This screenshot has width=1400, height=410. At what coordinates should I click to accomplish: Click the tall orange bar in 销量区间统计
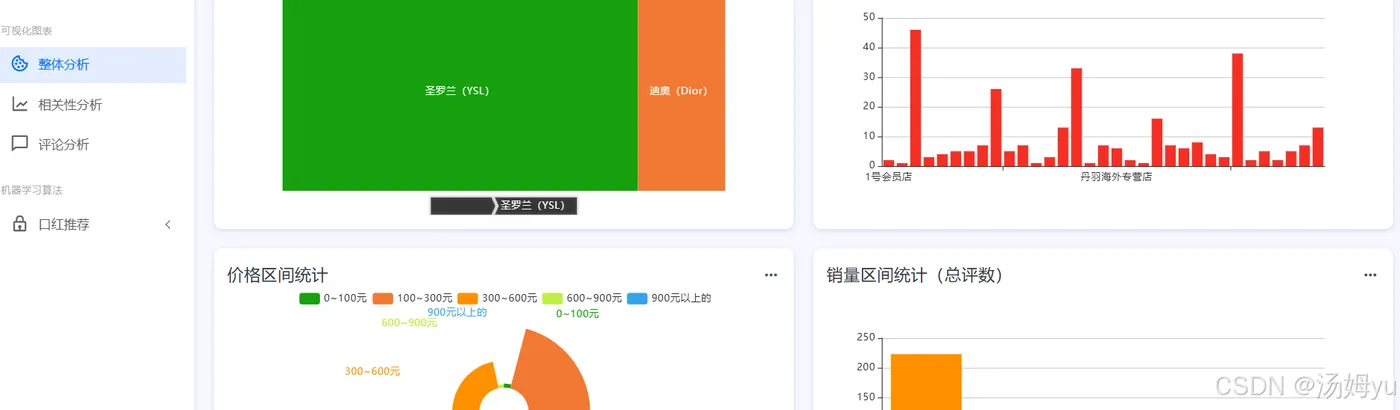coord(926,382)
